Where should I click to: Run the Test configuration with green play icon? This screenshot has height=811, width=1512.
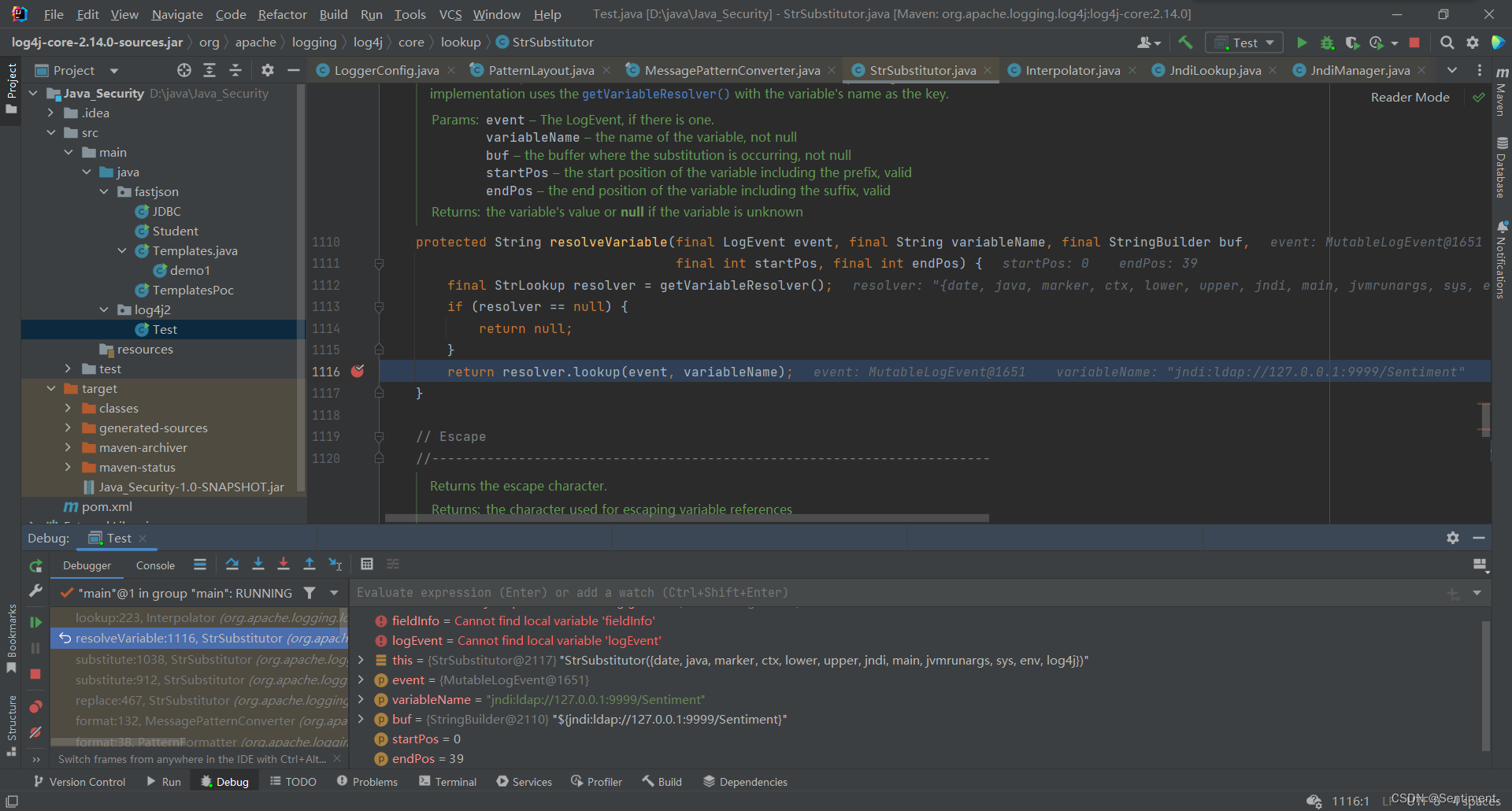[1302, 43]
